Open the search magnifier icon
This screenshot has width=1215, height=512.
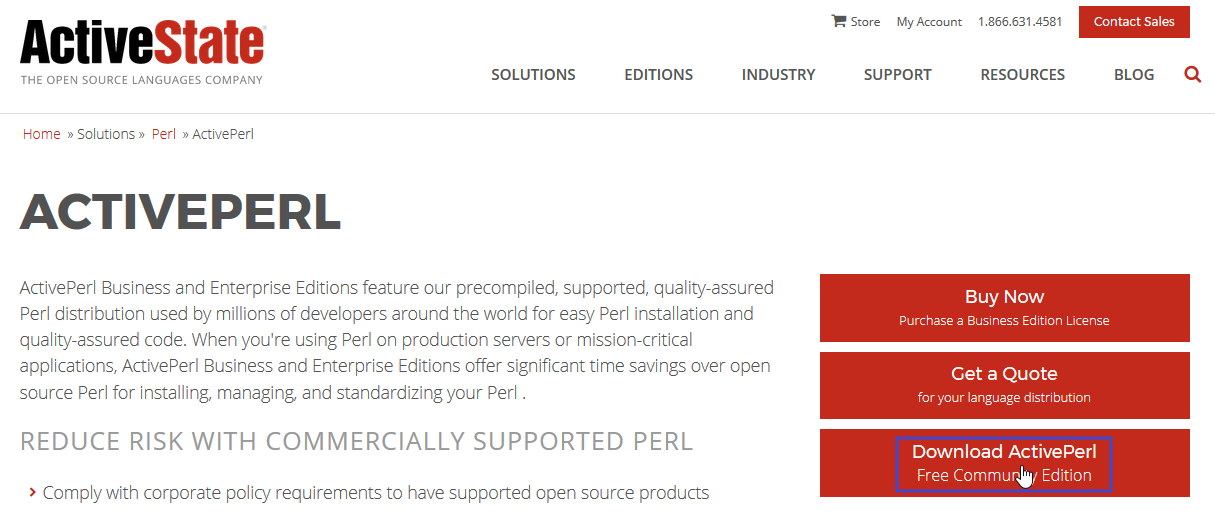(x=1192, y=74)
